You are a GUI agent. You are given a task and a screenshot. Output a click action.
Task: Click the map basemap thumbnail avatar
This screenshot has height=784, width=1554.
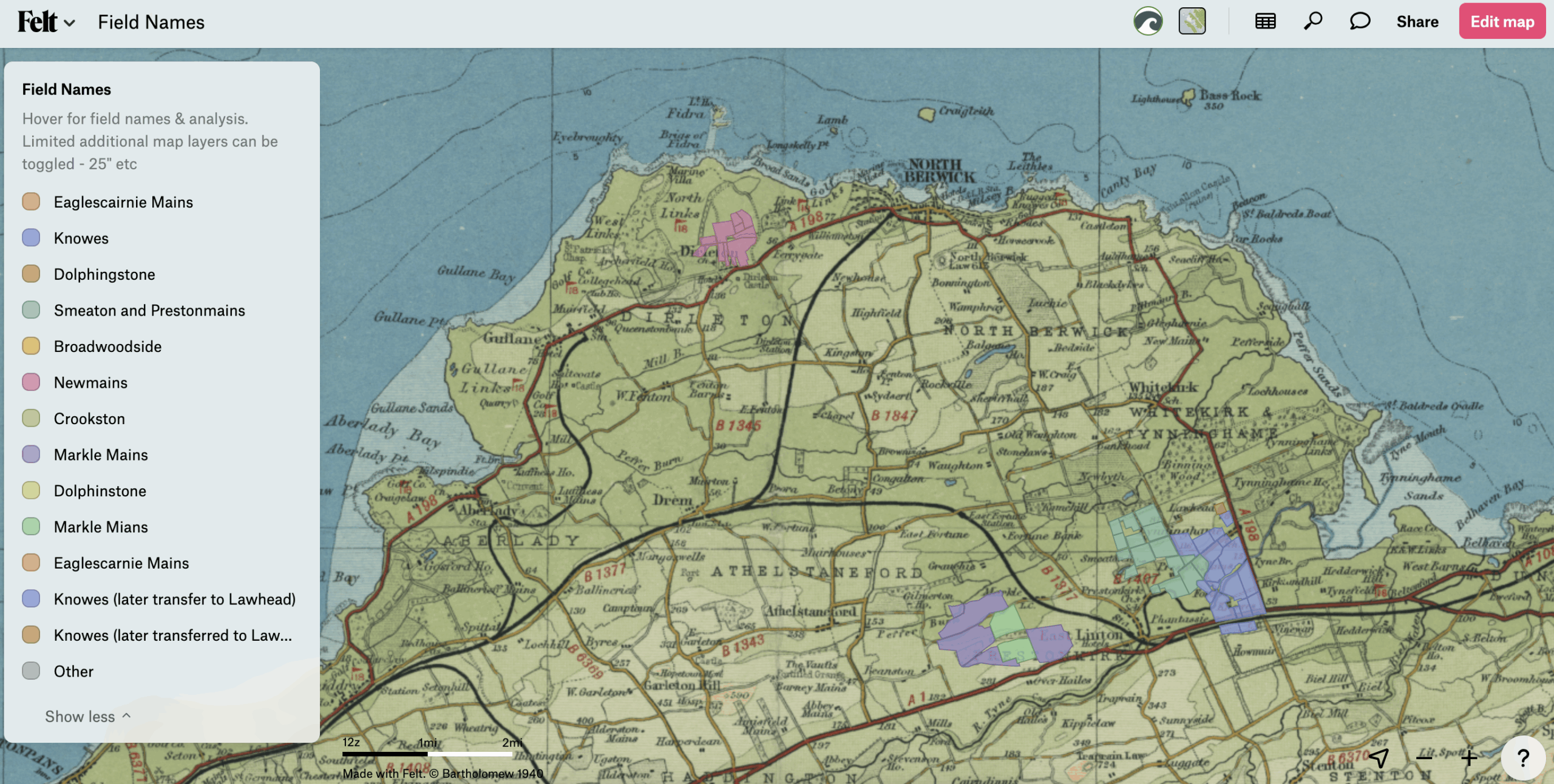pyautogui.click(x=1192, y=22)
